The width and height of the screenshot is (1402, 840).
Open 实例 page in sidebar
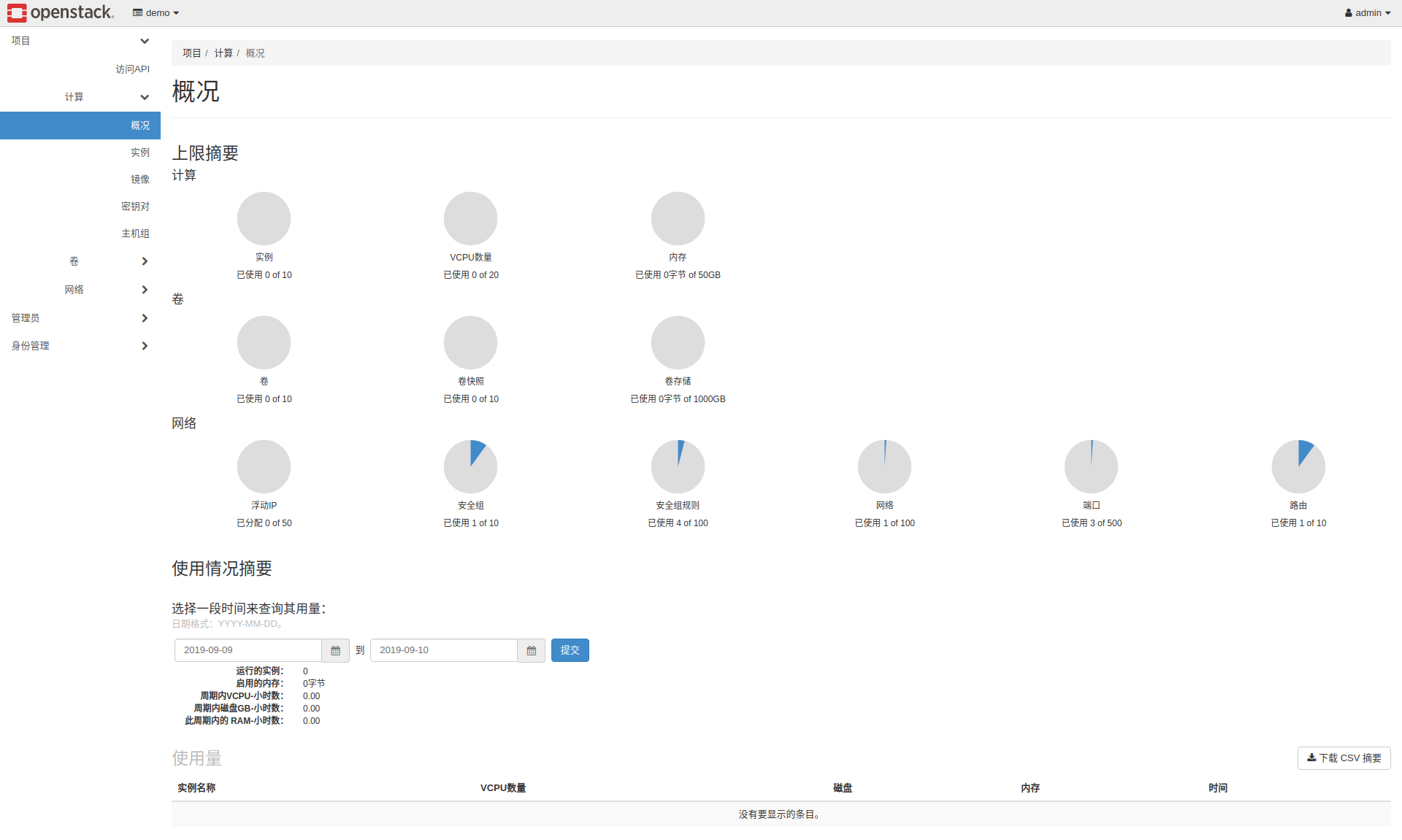point(139,153)
